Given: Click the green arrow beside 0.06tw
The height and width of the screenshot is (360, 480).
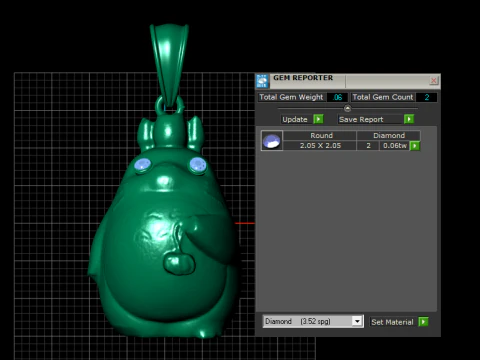Looking at the screenshot, I should (415, 146).
